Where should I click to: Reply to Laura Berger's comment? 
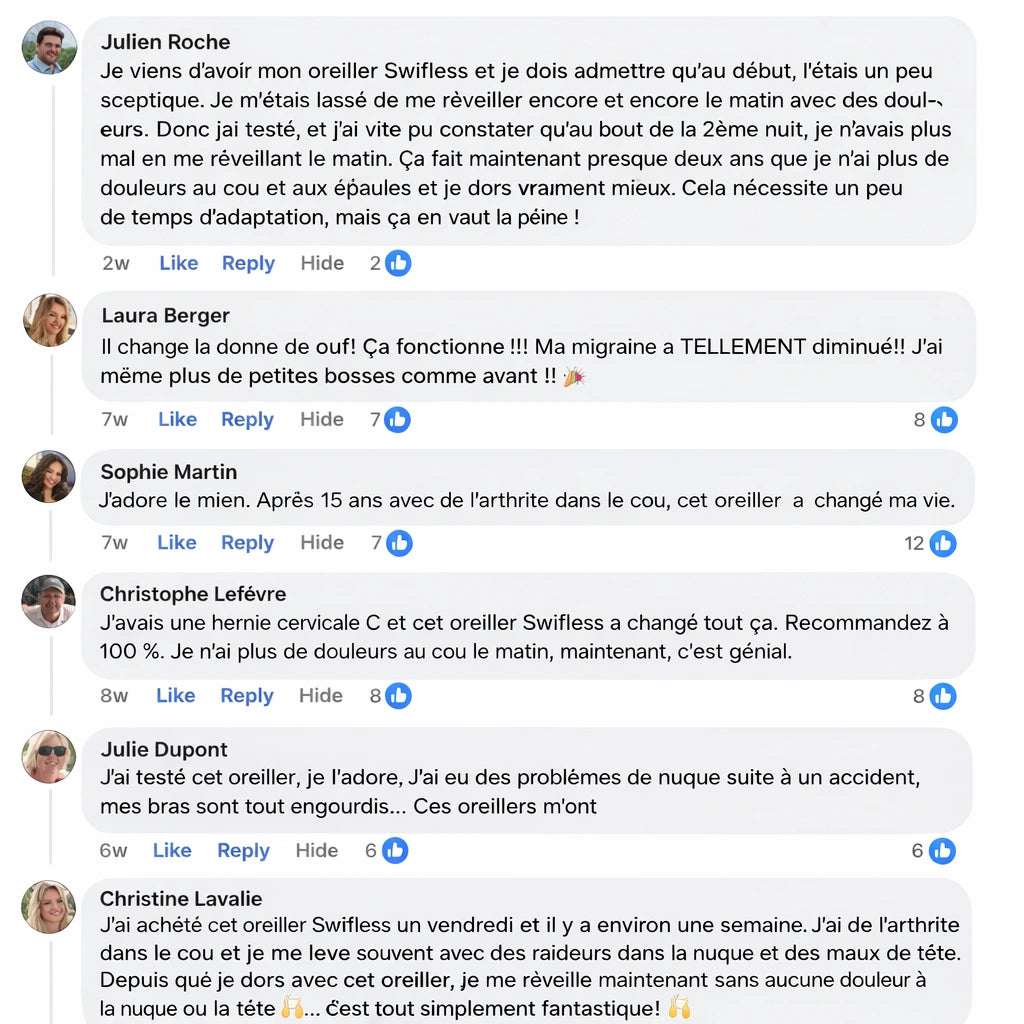click(x=247, y=419)
